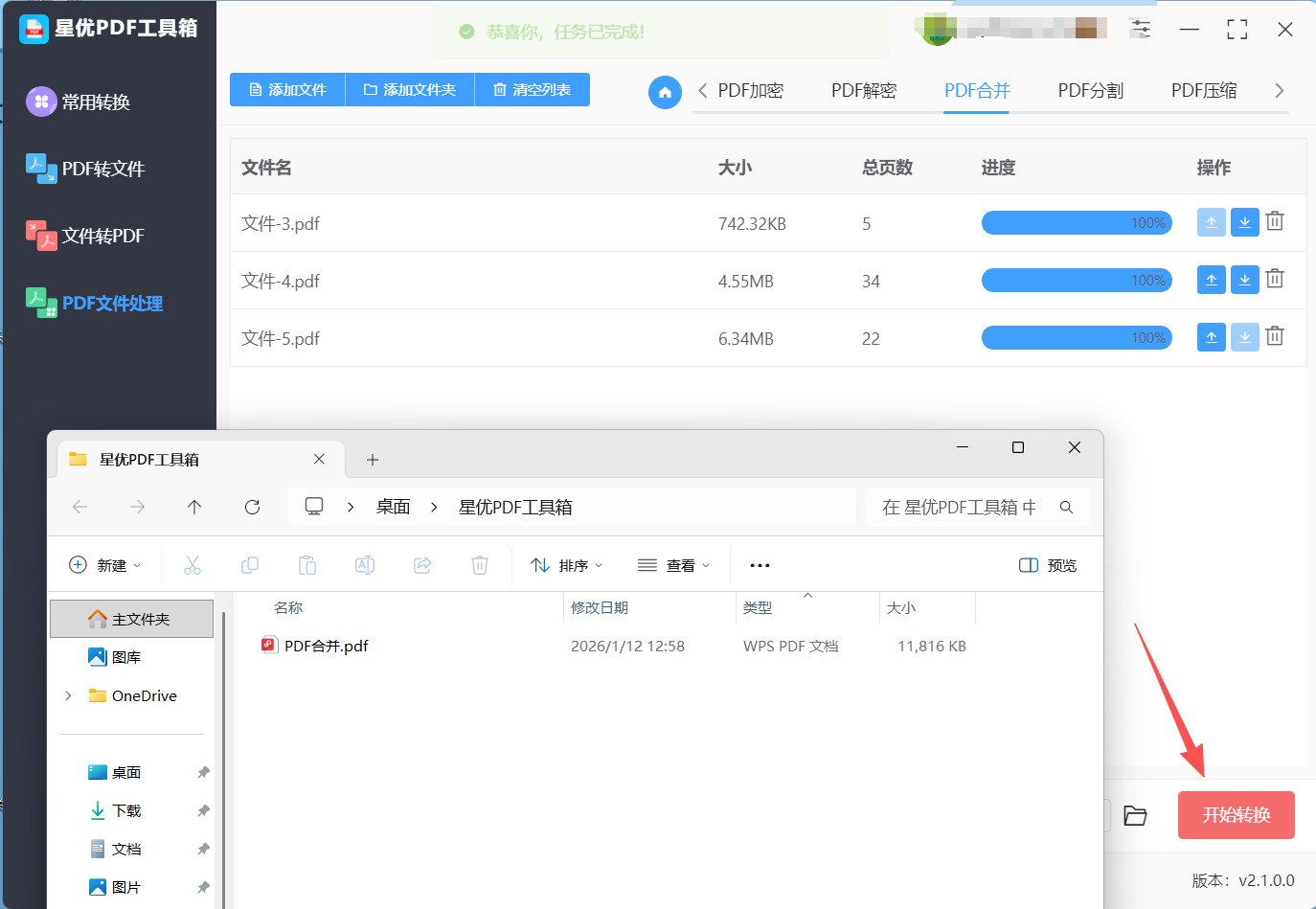Delete 文件-5.pdf from the list
Image resolution: width=1316 pixels, height=909 pixels.
pyautogui.click(x=1274, y=337)
